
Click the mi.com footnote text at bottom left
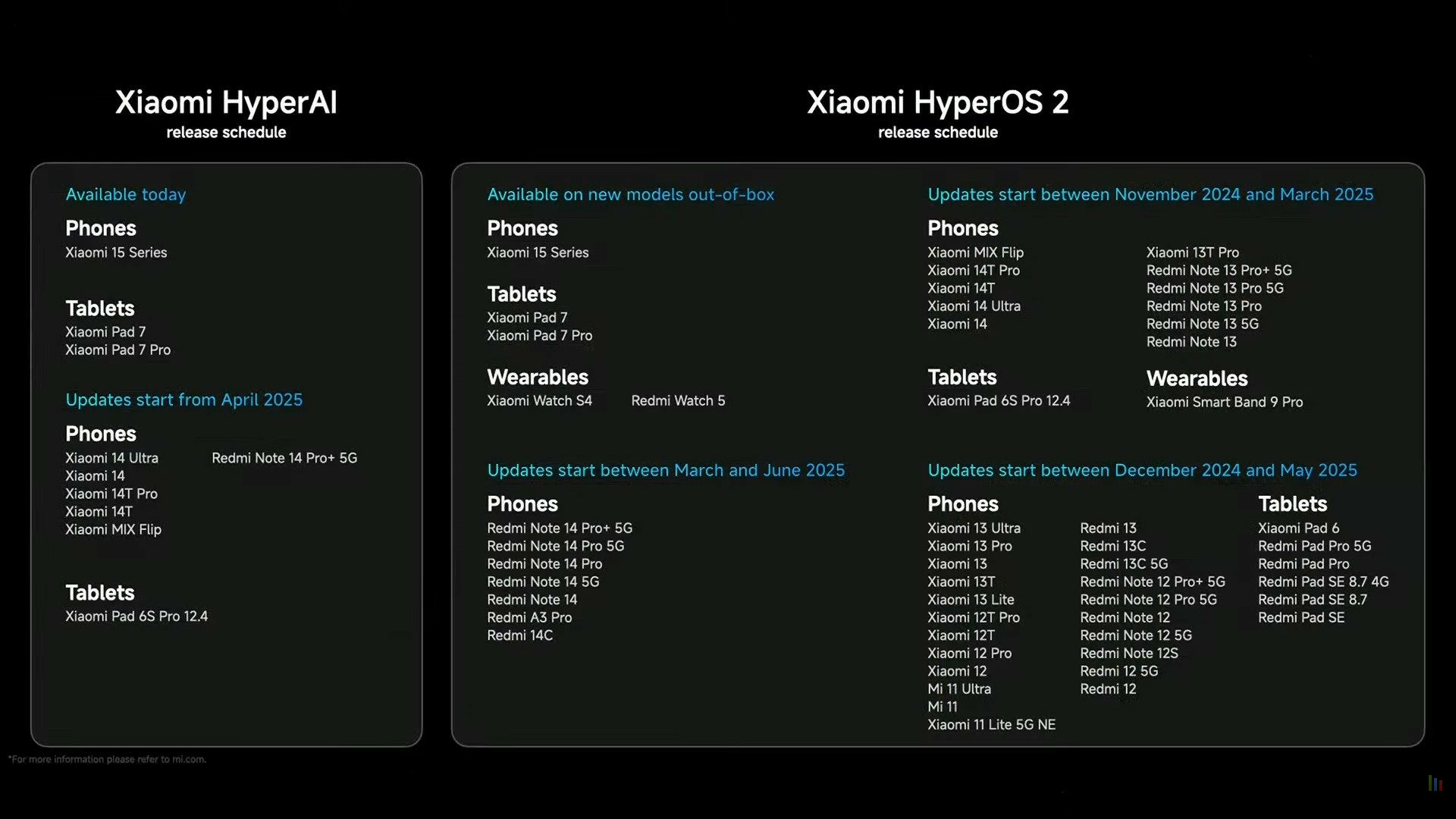109,758
